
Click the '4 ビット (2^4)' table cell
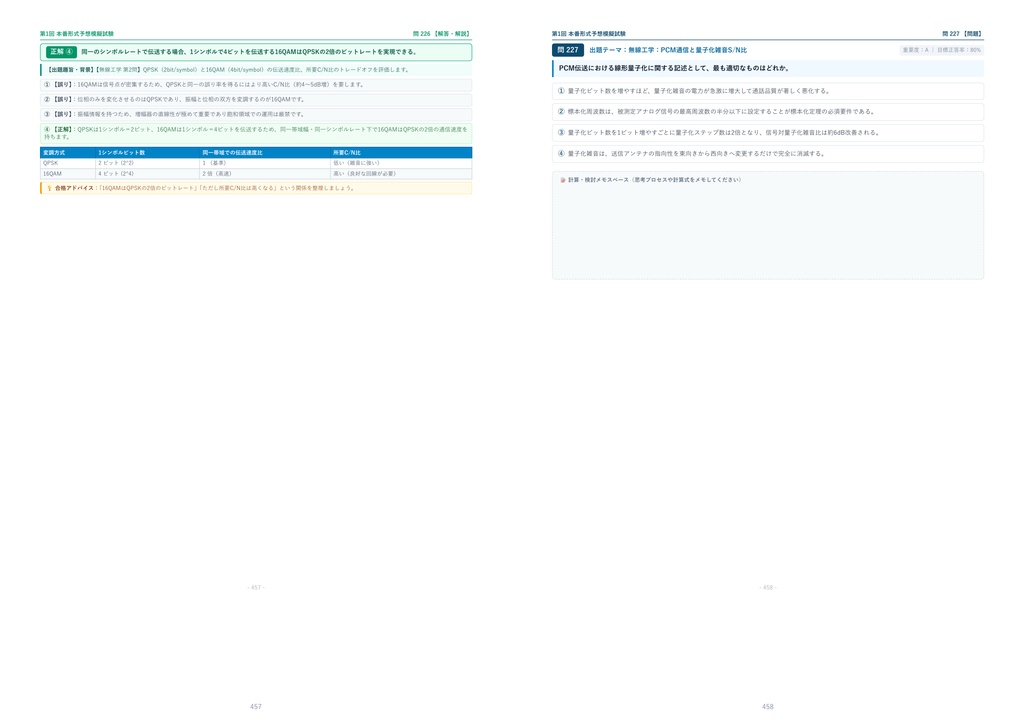(x=148, y=174)
